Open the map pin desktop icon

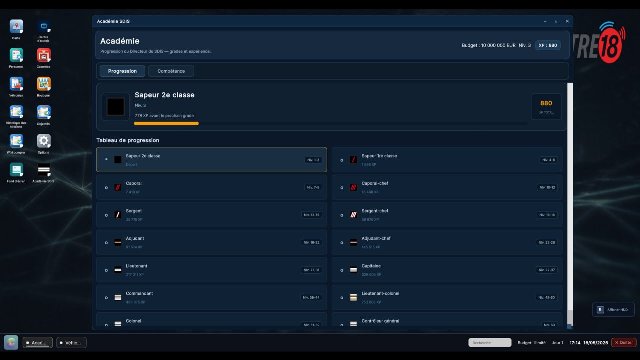(x=16, y=27)
